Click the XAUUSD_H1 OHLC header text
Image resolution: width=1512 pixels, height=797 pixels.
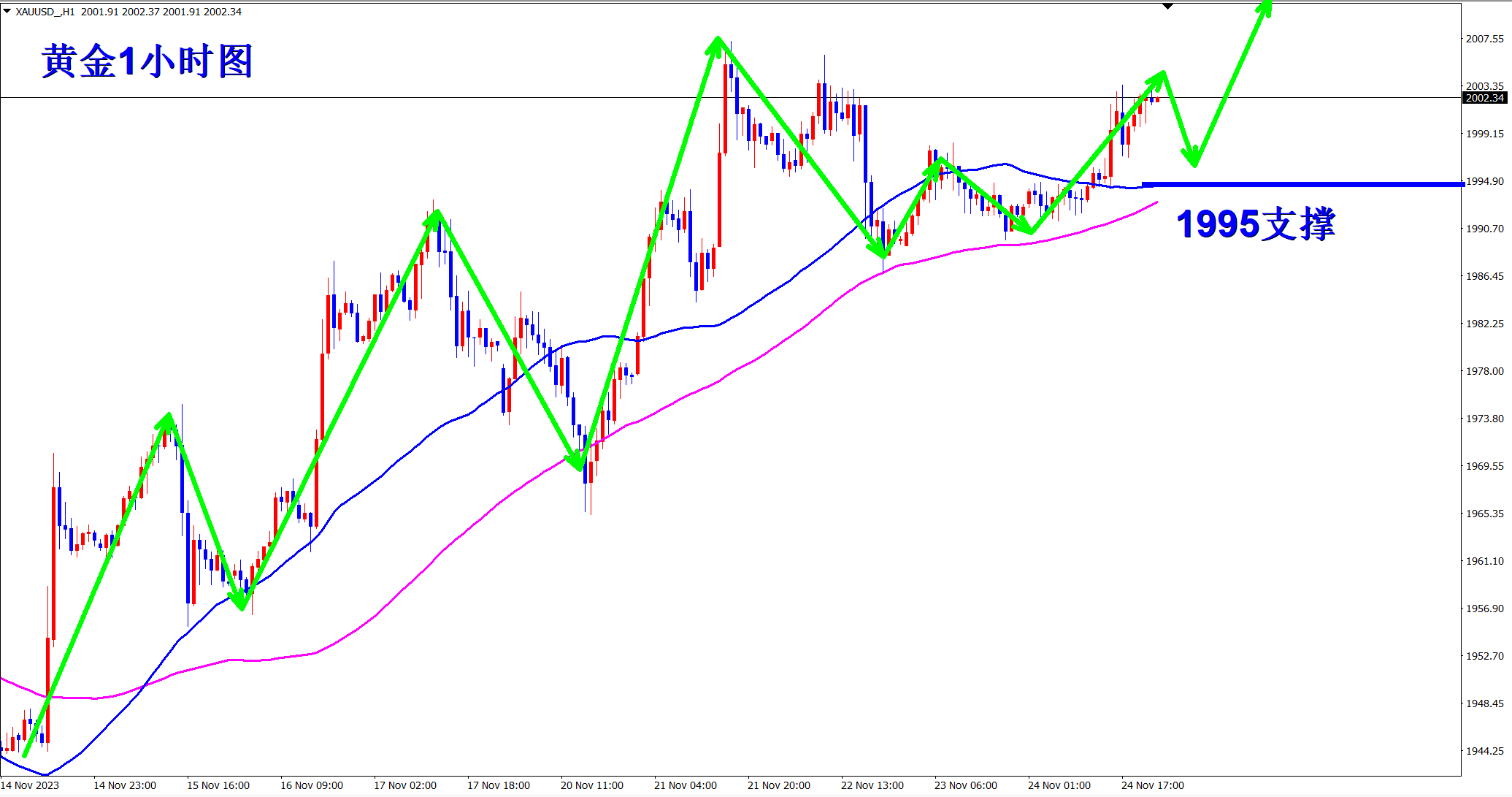(128, 12)
